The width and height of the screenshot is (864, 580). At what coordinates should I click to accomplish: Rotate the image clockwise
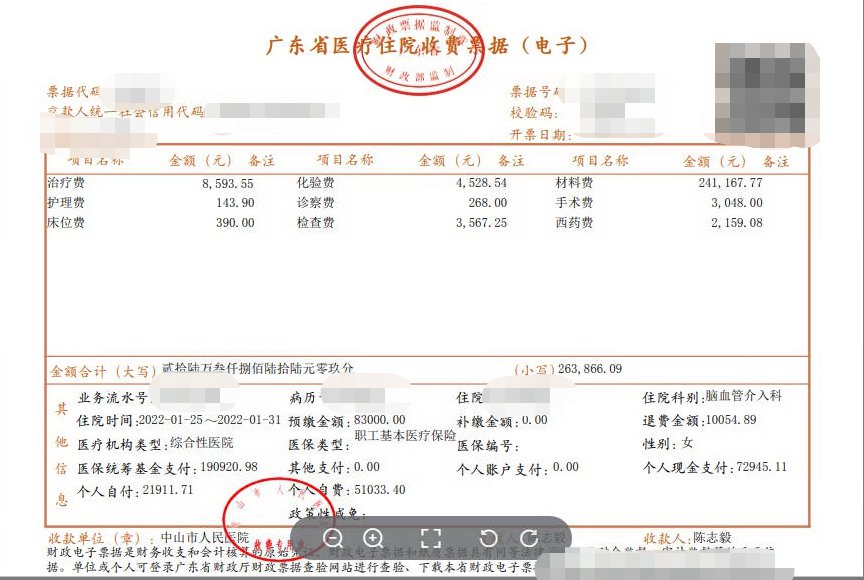tap(529, 538)
